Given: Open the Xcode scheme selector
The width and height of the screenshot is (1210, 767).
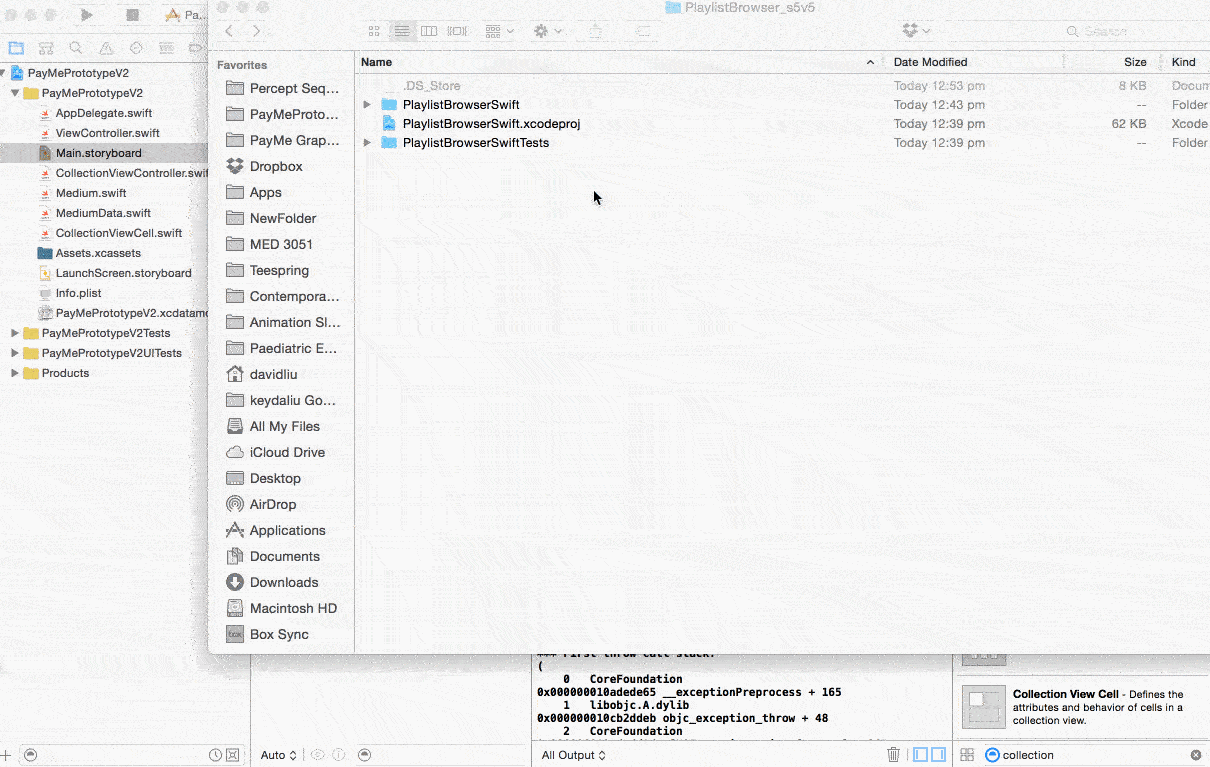Looking at the screenshot, I should (x=185, y=15).
